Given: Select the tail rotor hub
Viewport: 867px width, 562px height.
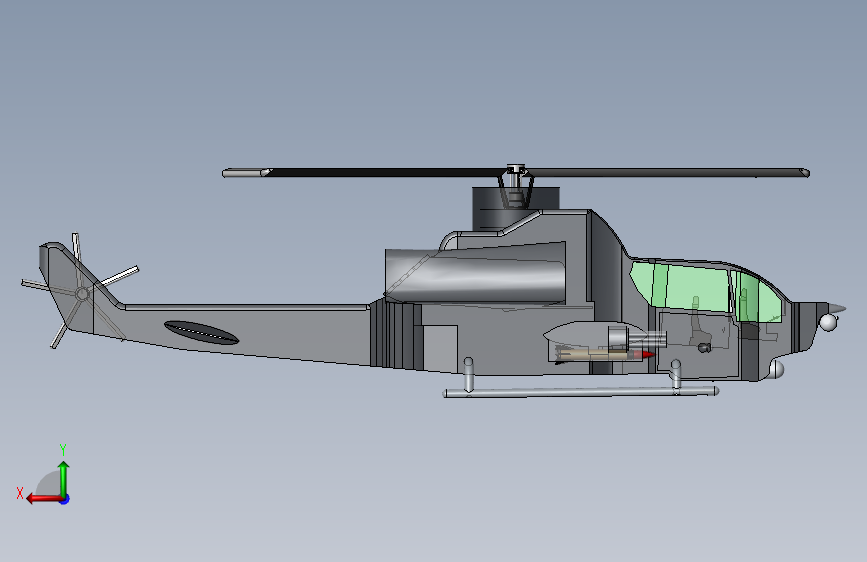Looking at the screenshot, I should 82,294.
